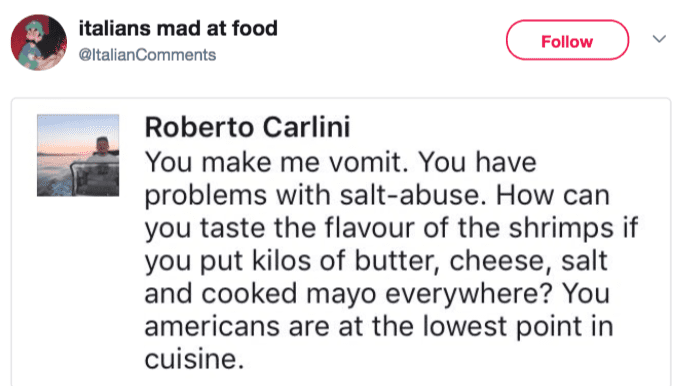The width and height of the screenshot is (674, 386).
Task: Select the word "shrimps" in the comment
Action: pos(561,229)
